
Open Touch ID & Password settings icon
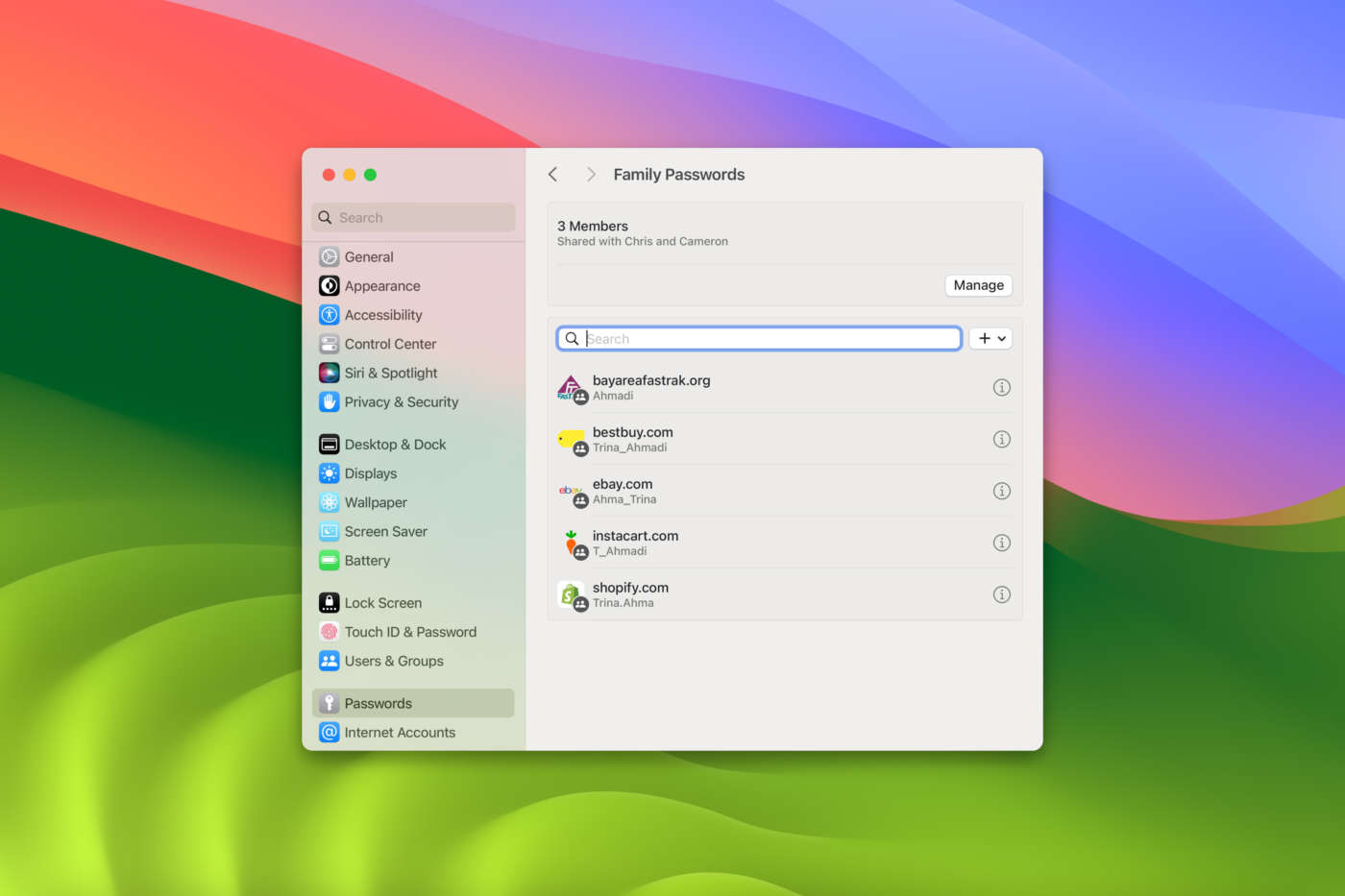(330, 631)
